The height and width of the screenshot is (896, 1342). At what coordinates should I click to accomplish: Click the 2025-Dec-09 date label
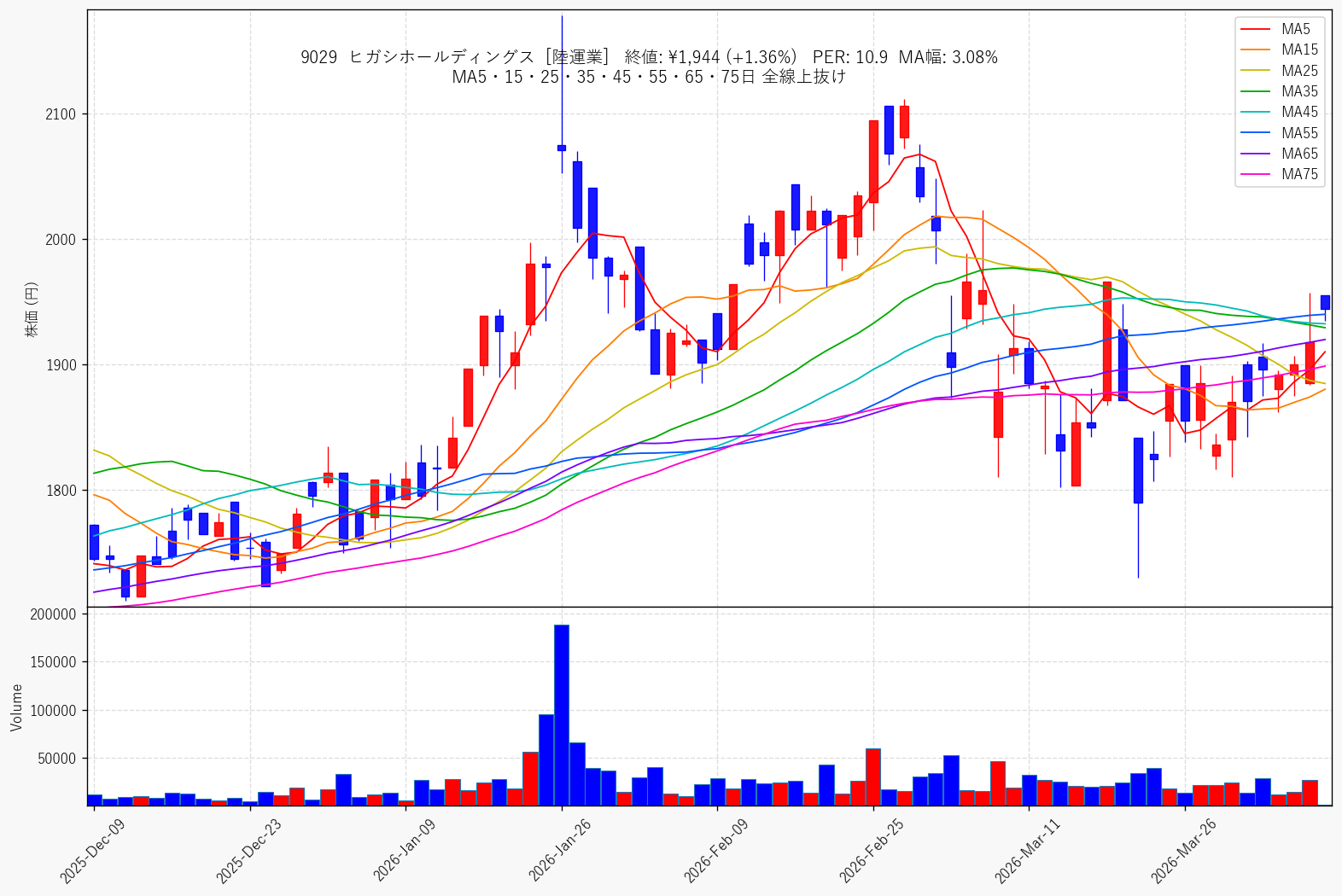click(x=93, y=850)
